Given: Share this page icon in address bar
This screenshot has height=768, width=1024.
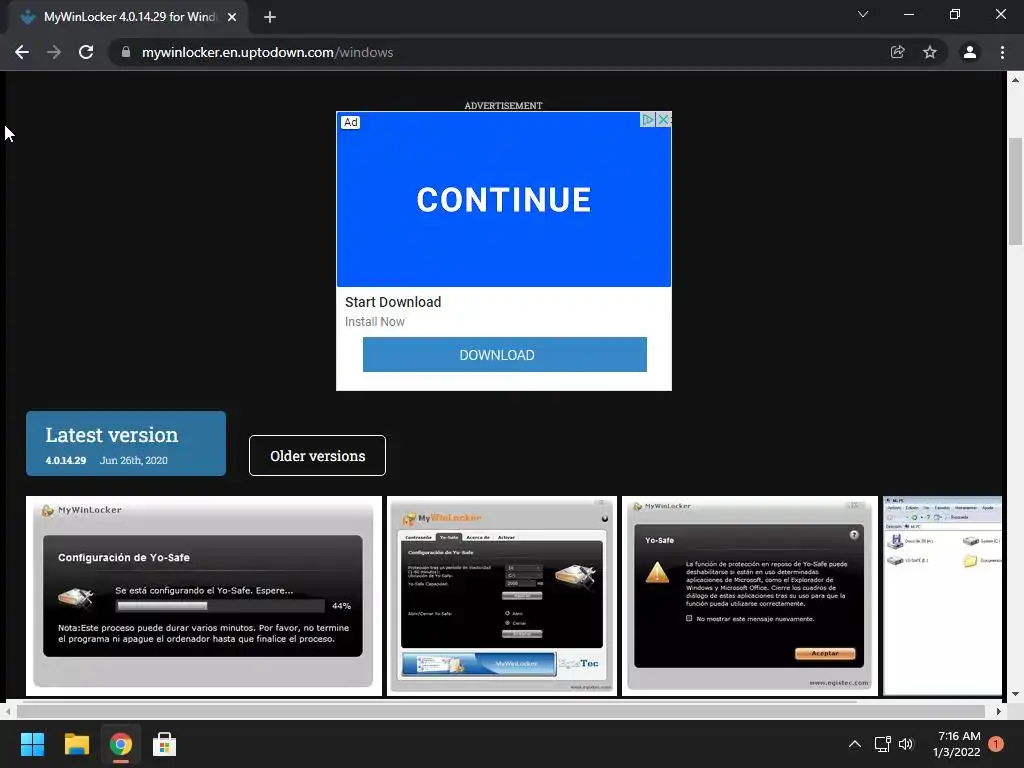Looking at the screenshot, I should pyautogui.click(x=898, y=52).
